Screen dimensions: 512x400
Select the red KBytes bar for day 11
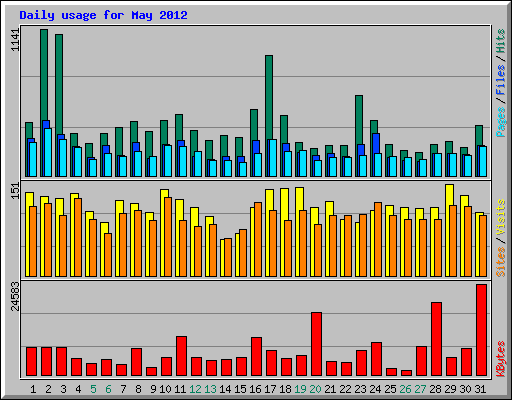181,356
